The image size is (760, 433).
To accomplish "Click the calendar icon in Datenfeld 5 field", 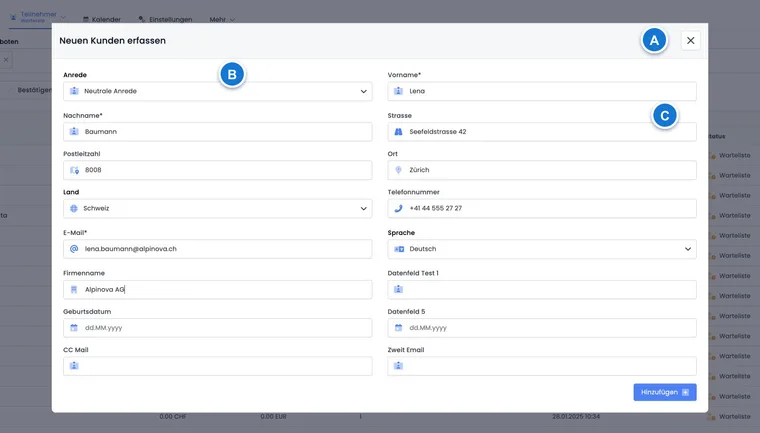I will click(x=398, y=328).
